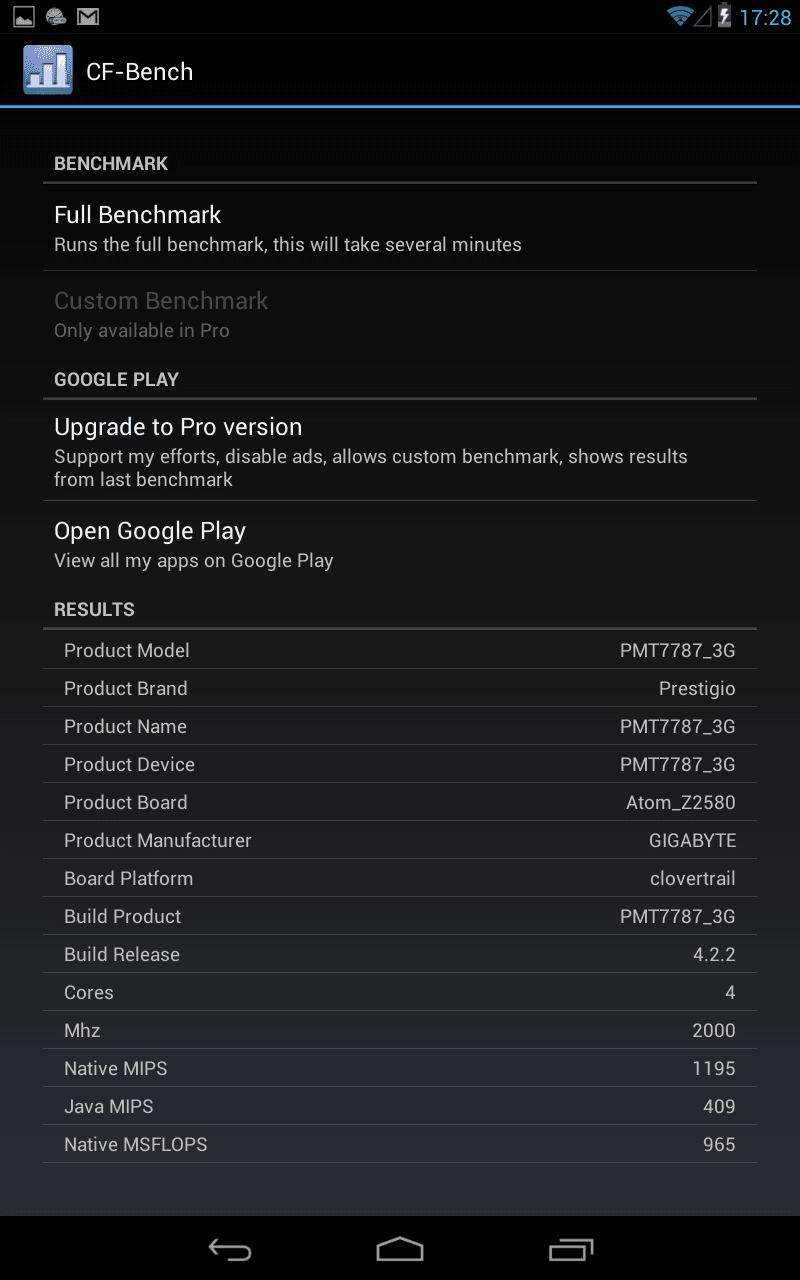Run the Full Benchmark

(400, 228)
